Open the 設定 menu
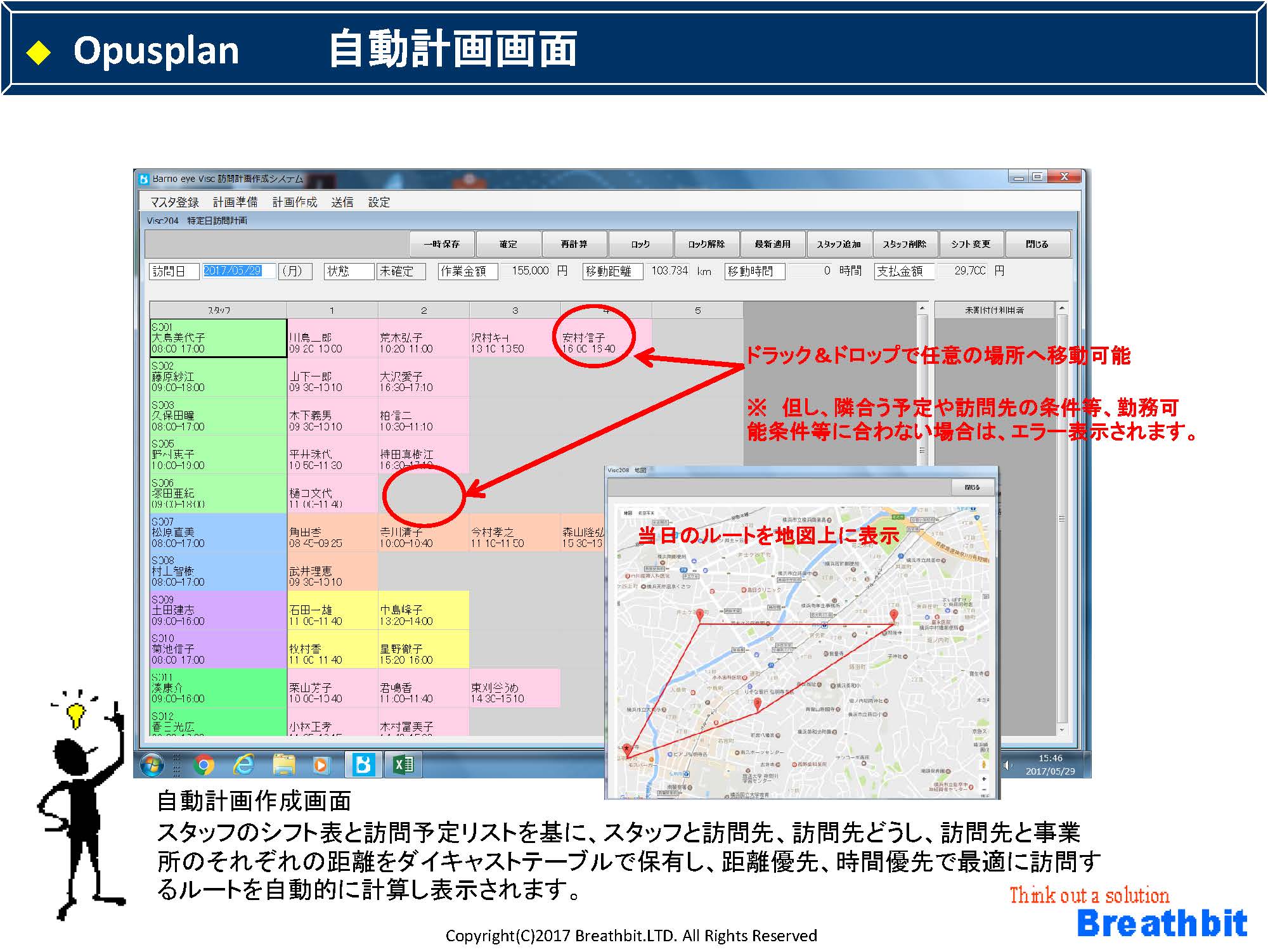1268x952 pixels. pos(379,202)
